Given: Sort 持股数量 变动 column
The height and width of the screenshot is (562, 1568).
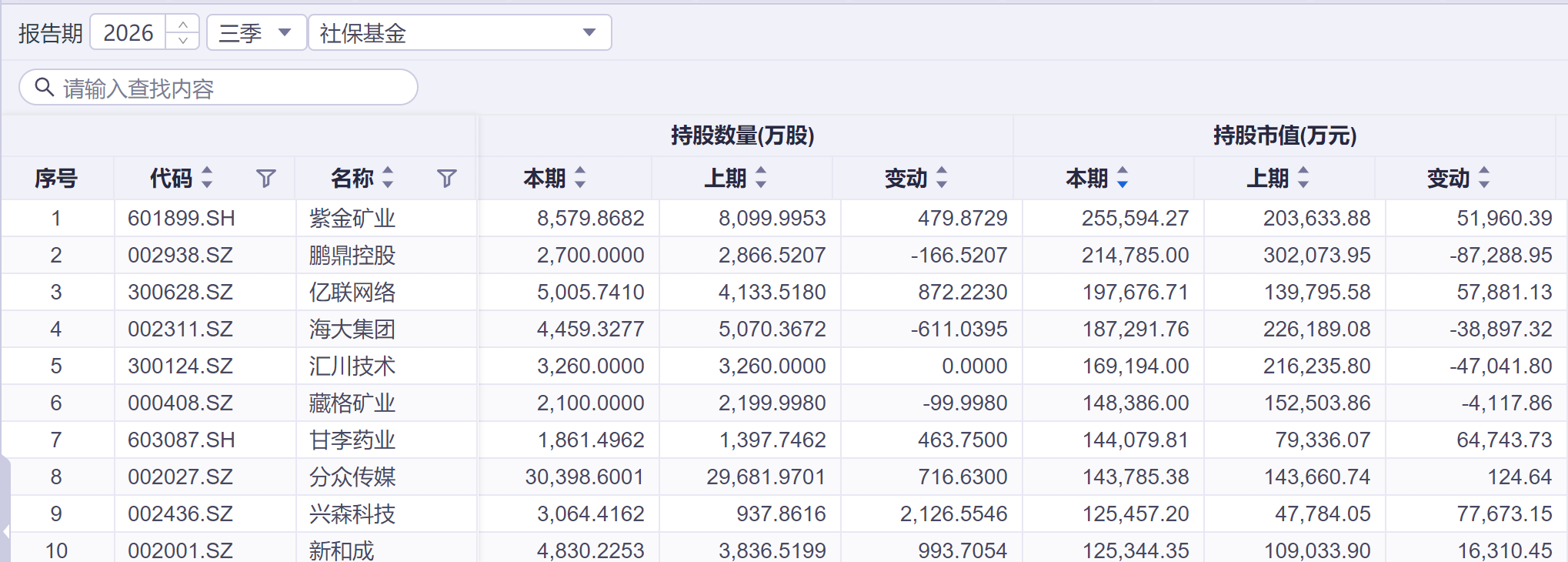Looking at the screenshot, I should click(942, 178).
